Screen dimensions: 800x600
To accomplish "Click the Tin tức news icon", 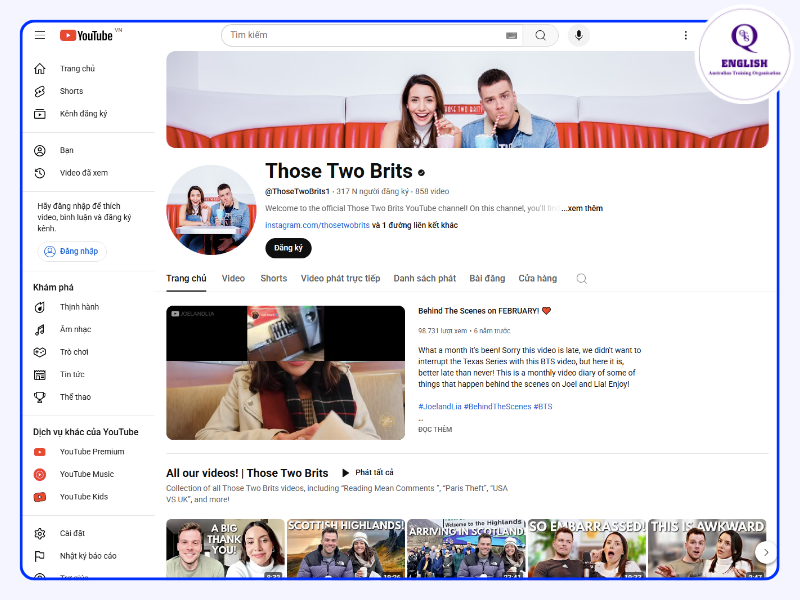I will click(x=40, y=374).
